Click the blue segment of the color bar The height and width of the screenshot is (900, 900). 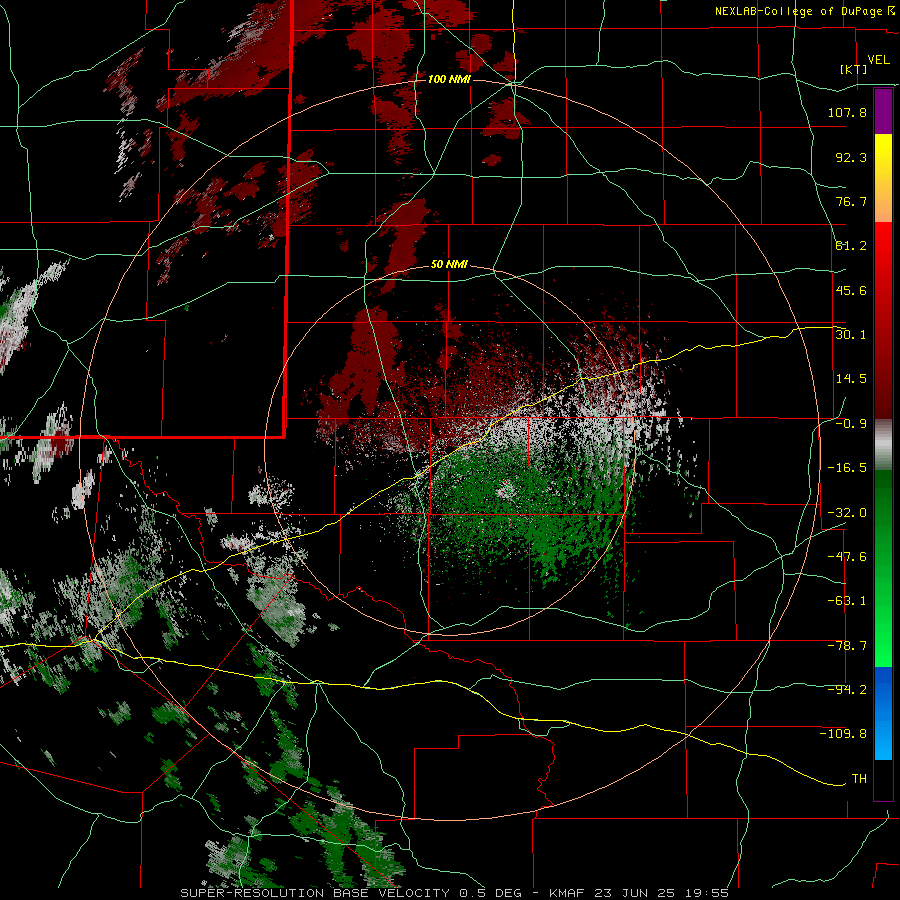[x=883, y=713]
